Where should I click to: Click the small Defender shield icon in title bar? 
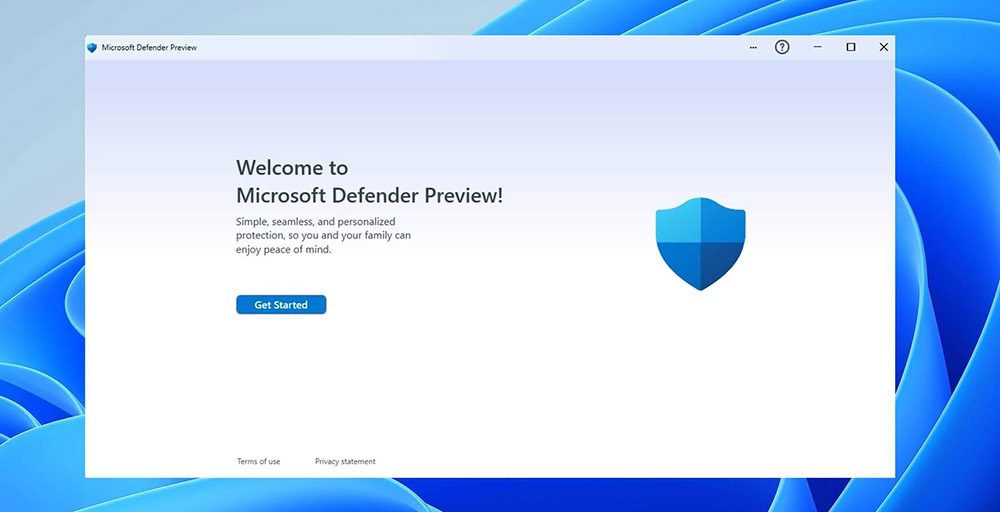[x=92, y=48]
